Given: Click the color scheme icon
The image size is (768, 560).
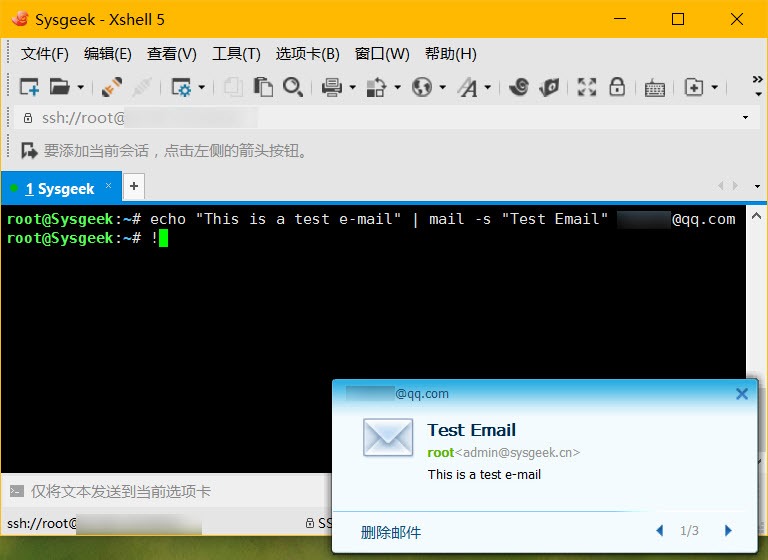Looking at the screenshot, I should coord(376,87).
